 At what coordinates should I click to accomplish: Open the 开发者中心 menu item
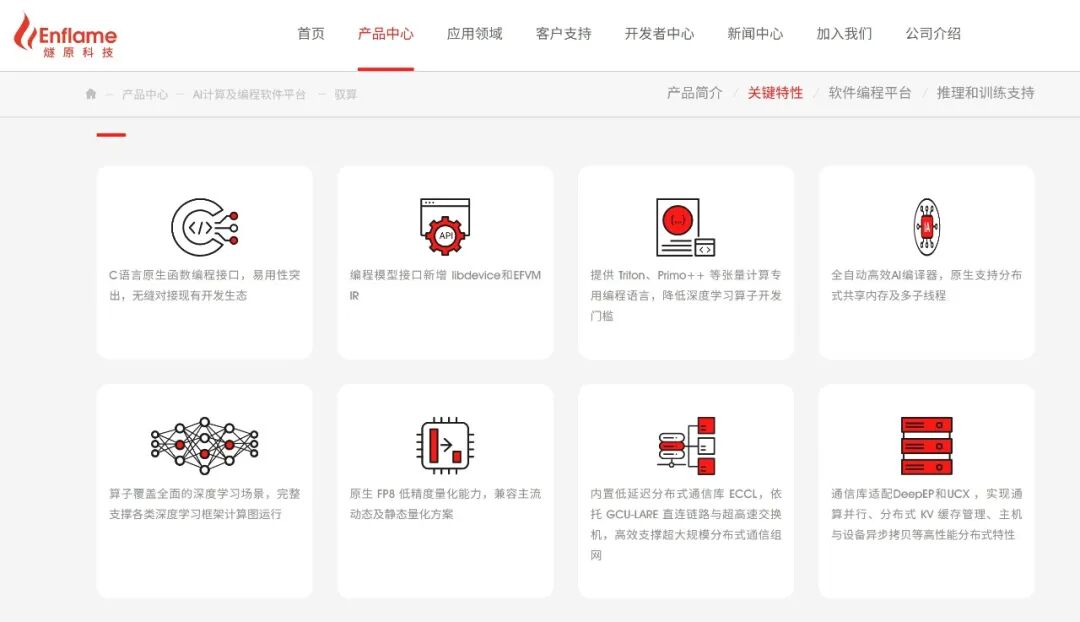[659, 34]
